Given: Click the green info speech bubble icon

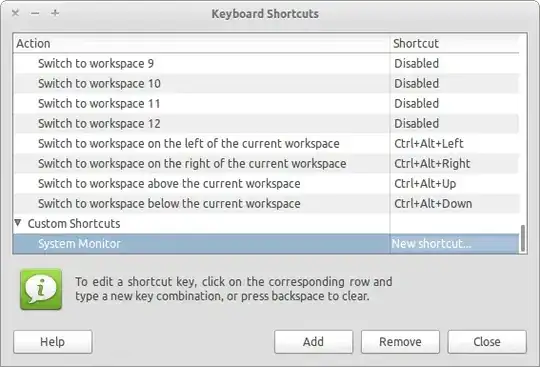Looking at the screenshot, I should (41, 290).
